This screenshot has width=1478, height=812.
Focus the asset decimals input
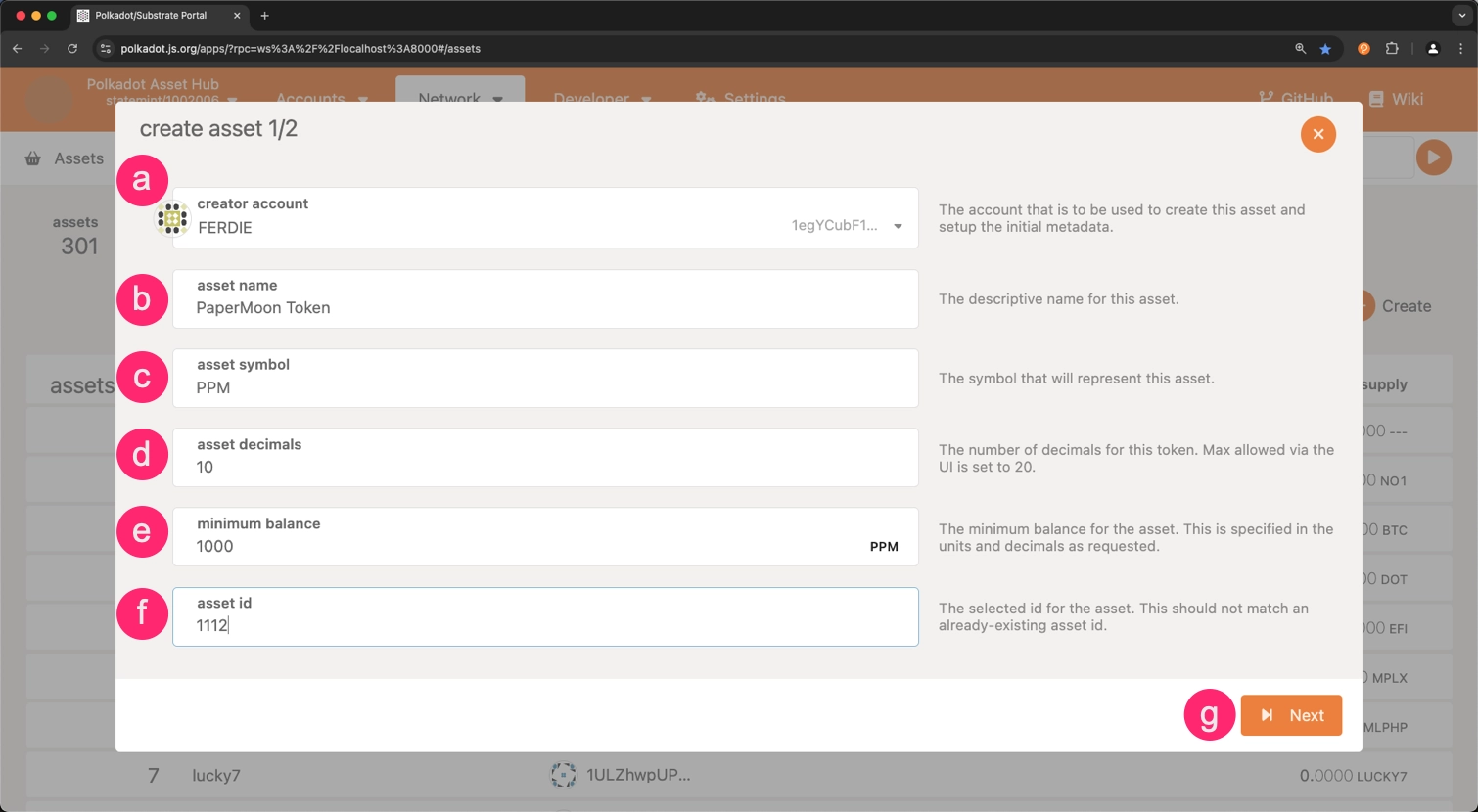[544, 467]
